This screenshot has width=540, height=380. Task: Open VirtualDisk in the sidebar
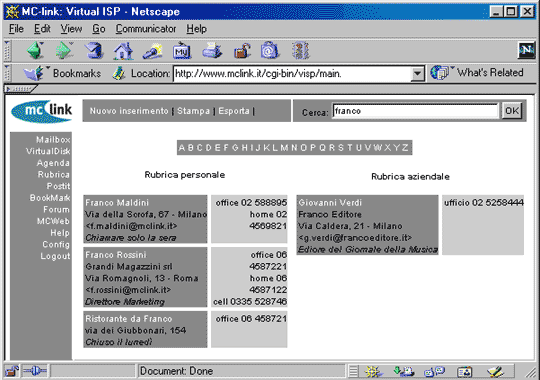point(48,151)
